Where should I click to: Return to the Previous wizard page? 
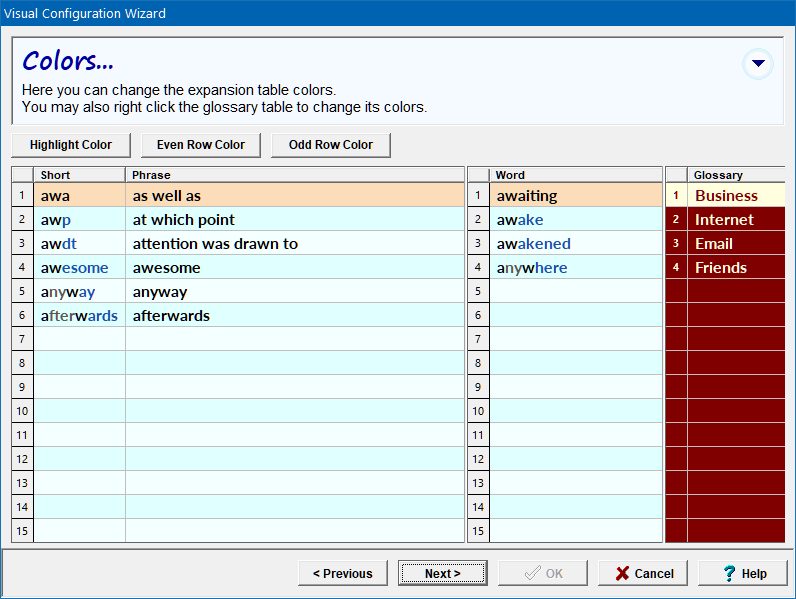[x=342, y=573]
